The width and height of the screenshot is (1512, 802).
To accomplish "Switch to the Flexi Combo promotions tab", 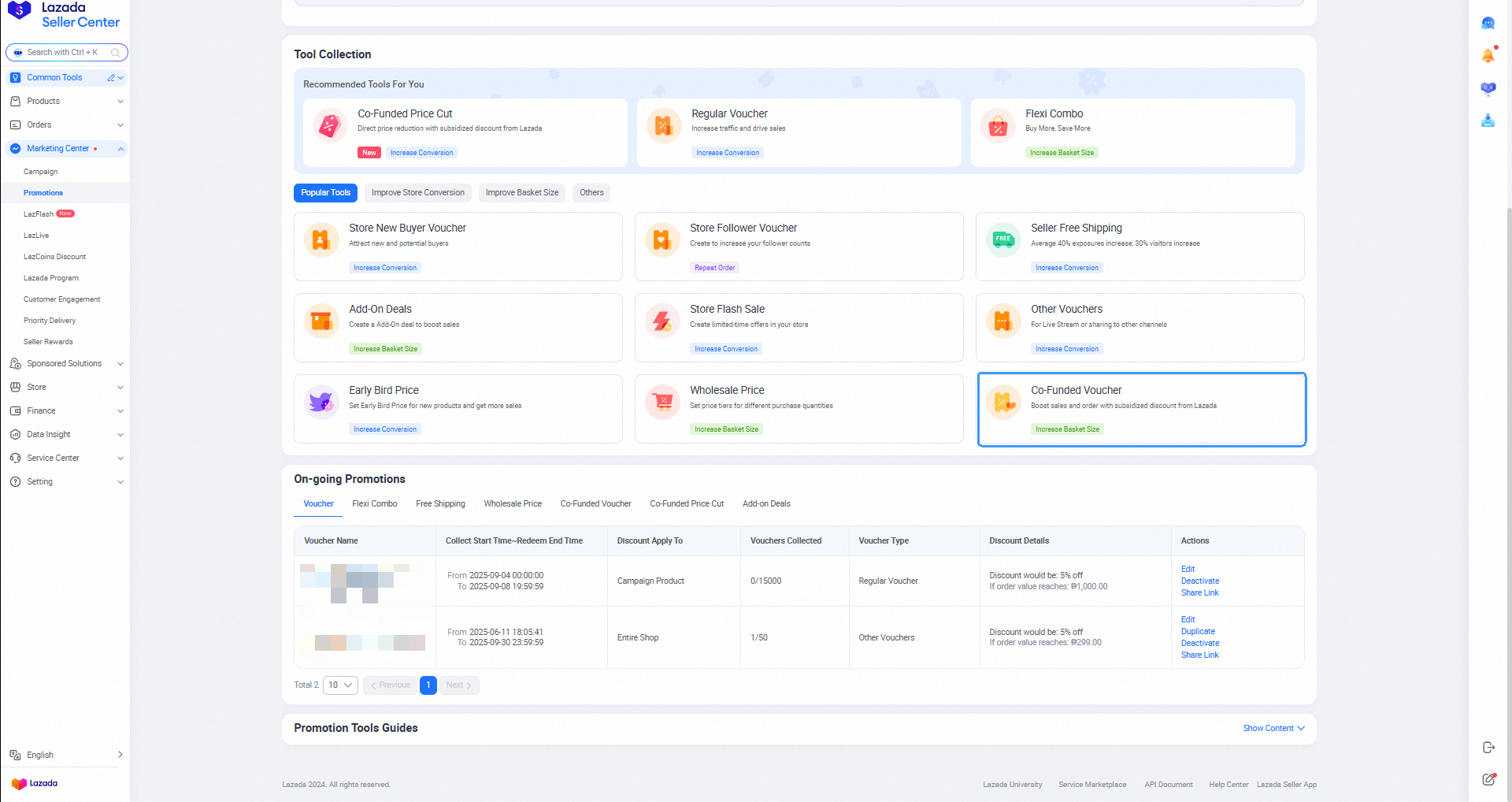I will point(374,504).
